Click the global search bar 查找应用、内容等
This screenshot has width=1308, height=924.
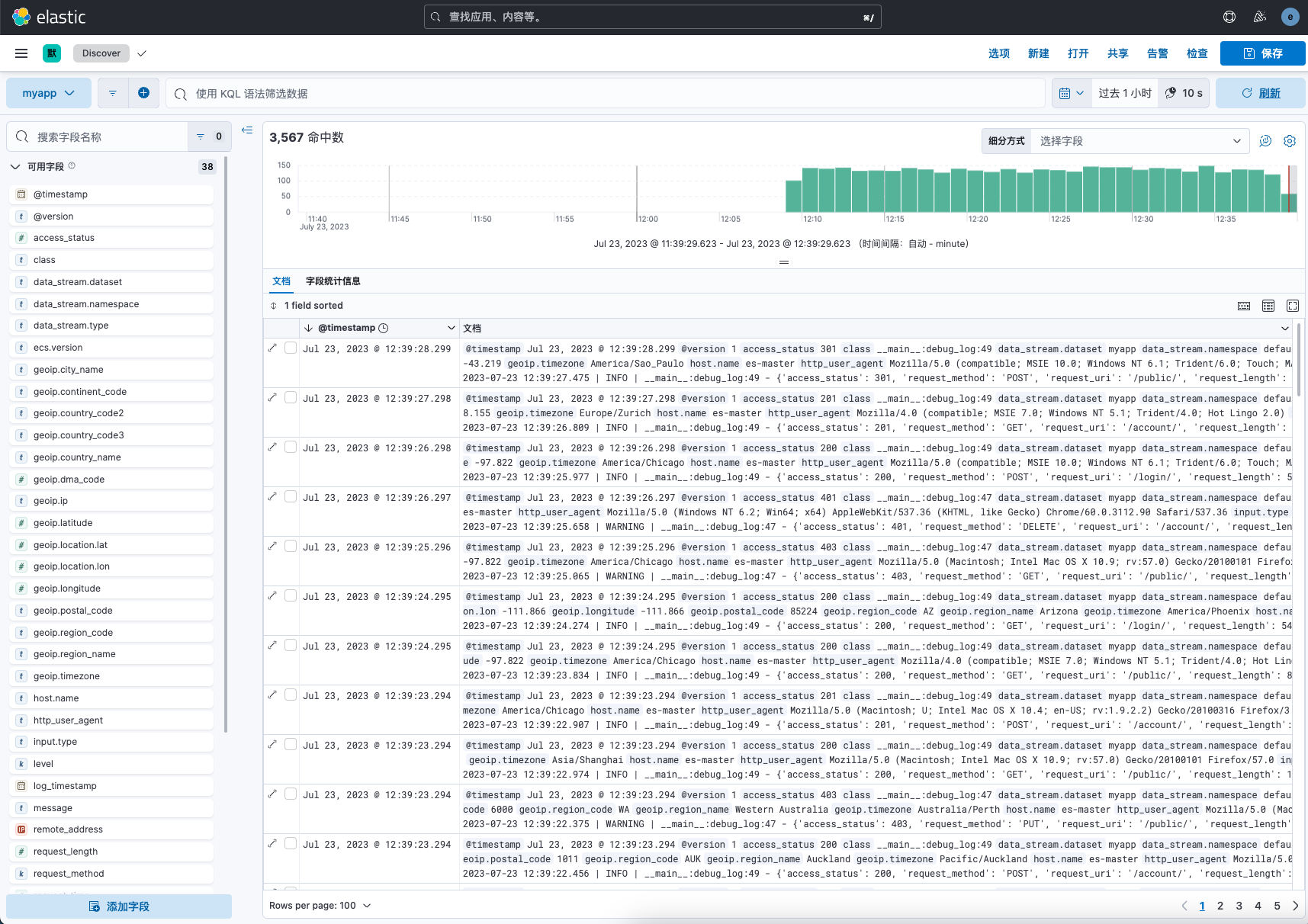pyautogui.click(x=653, y=17)
